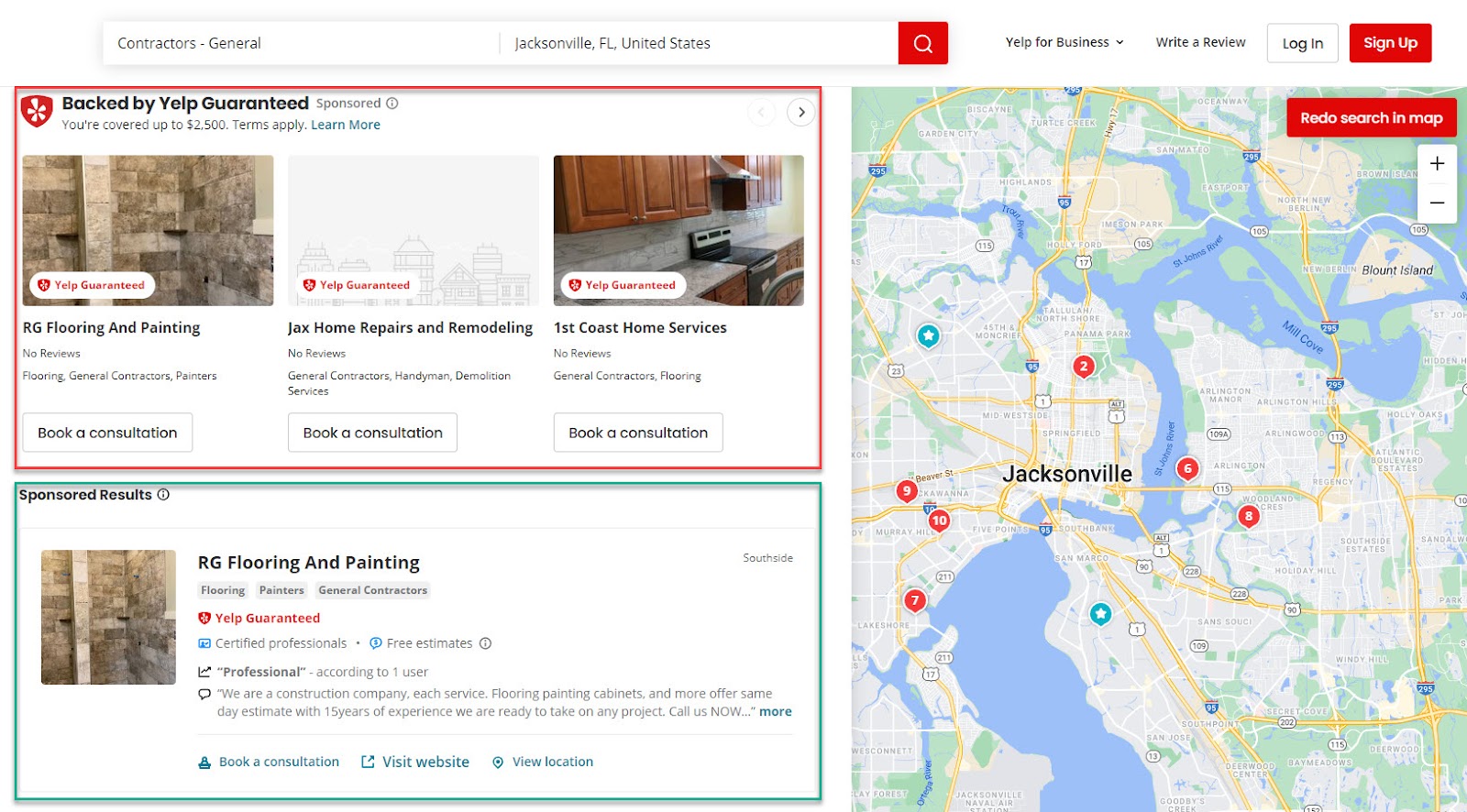The height and width of the screenshot is (812, 1467).
Task: Click the Sponsored Results info icon
Action: pos(163,495)
